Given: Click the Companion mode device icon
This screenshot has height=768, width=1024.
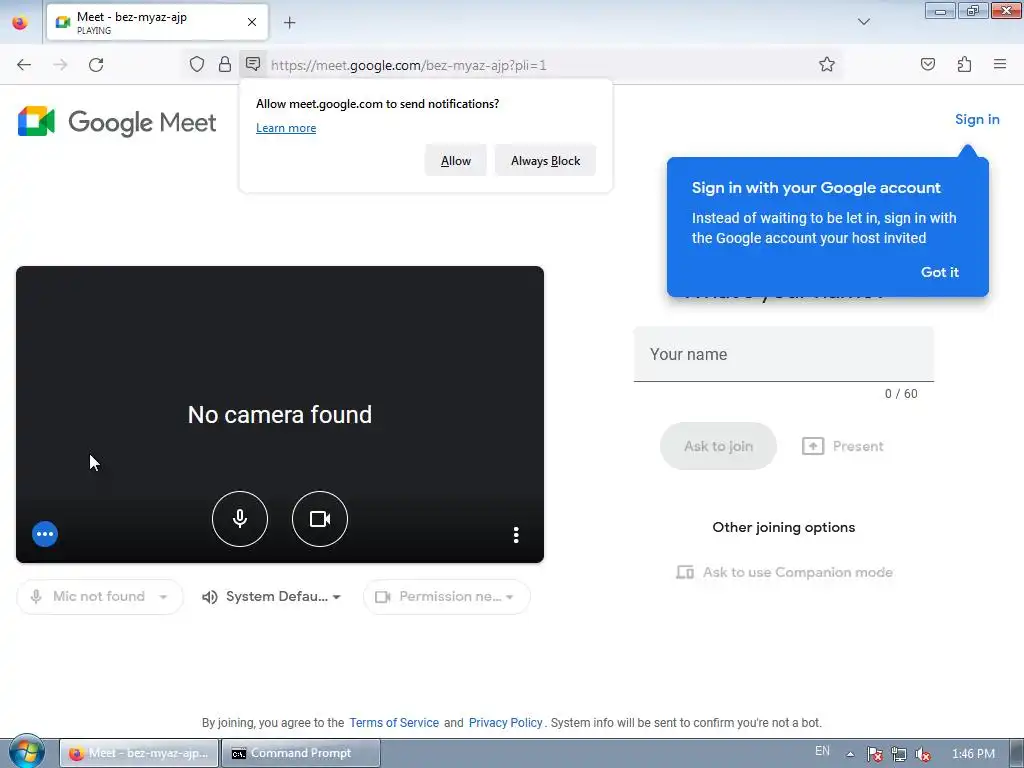Looking at the screenshot, I should click(x=684, y=572).
